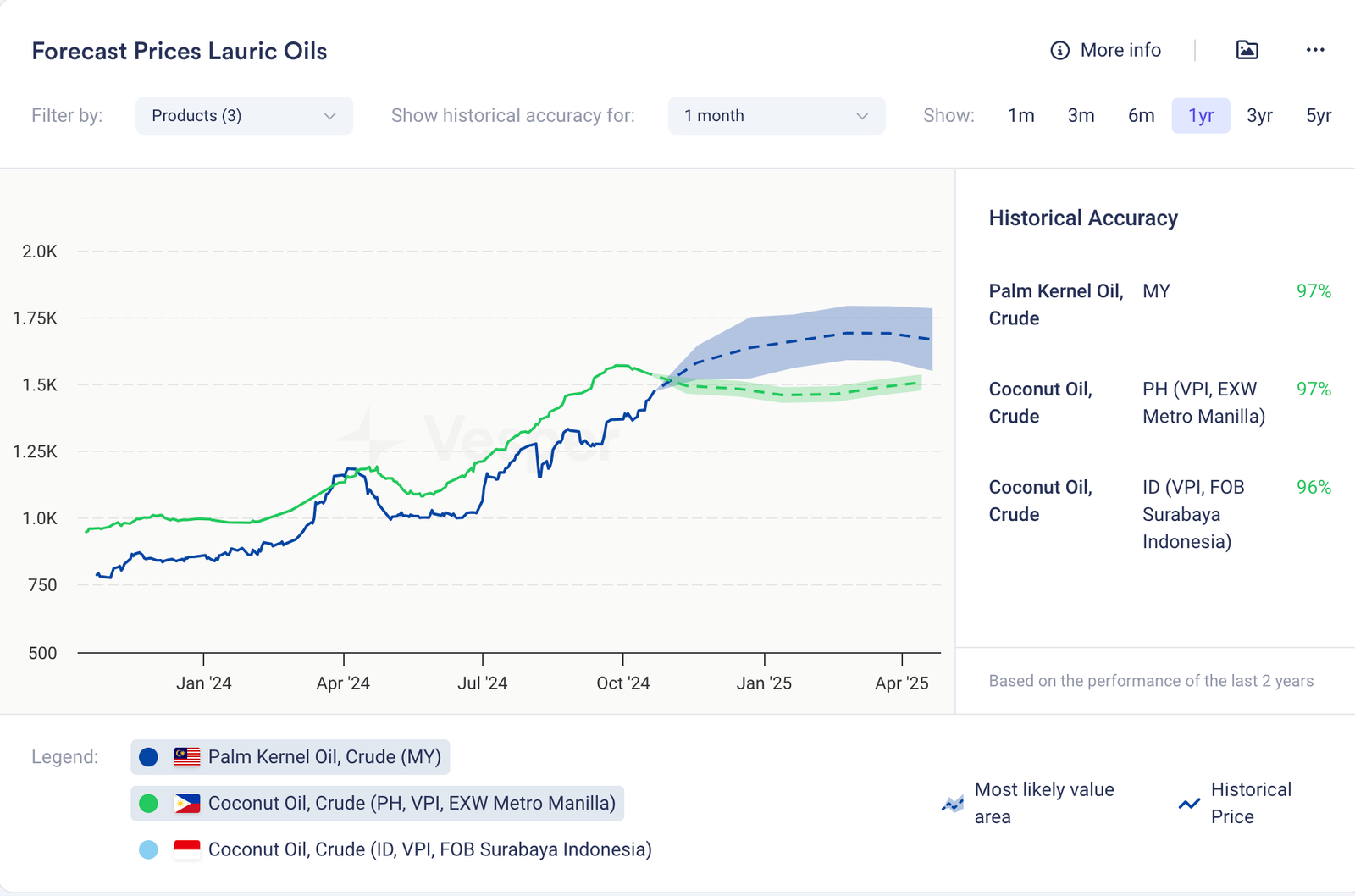
Task: Expand the 1 month accuracy dropdown
Action: pyautogui.click(x=776, y=116)
